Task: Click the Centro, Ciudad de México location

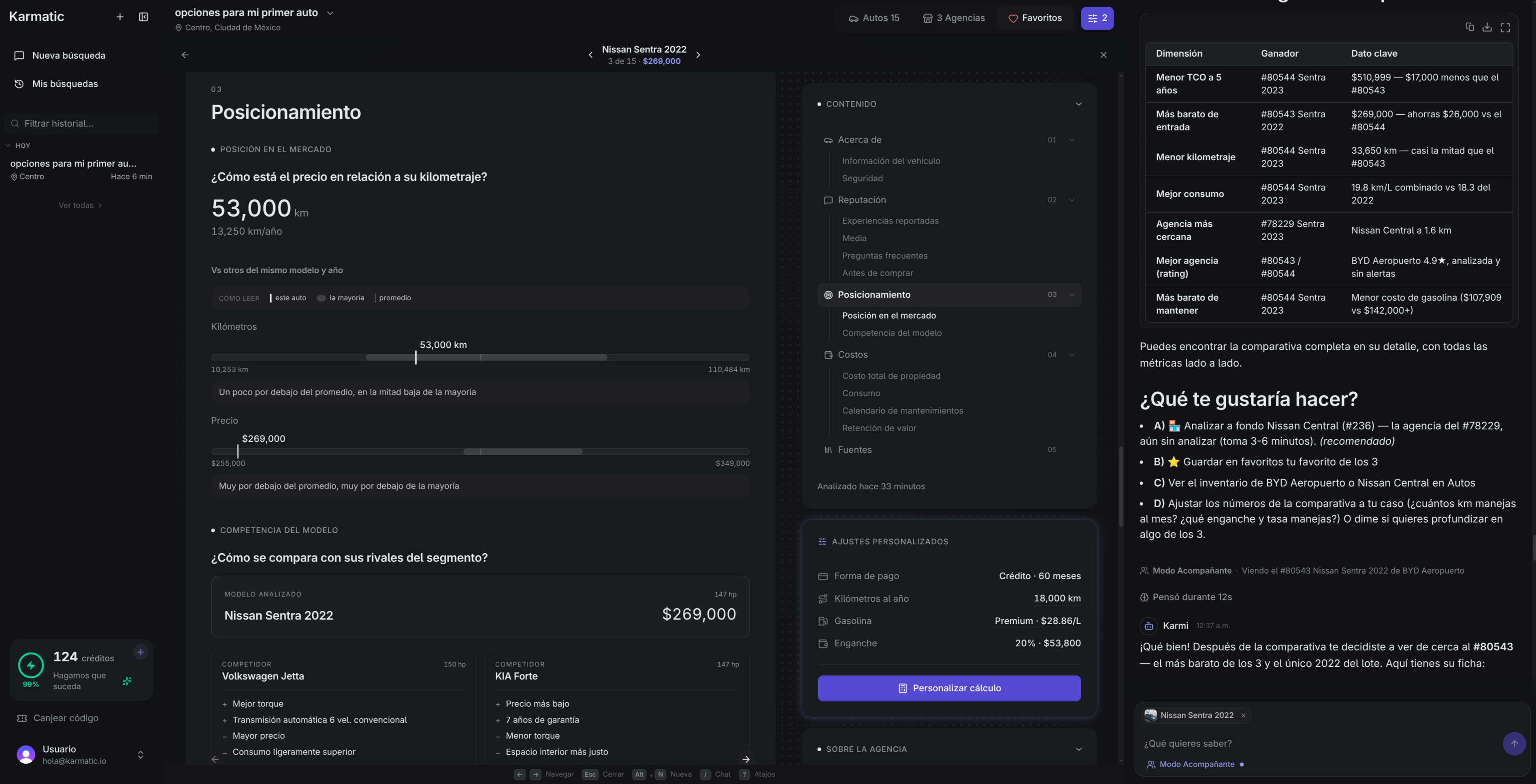Action: pyautogui.click(x=228, y=28)
